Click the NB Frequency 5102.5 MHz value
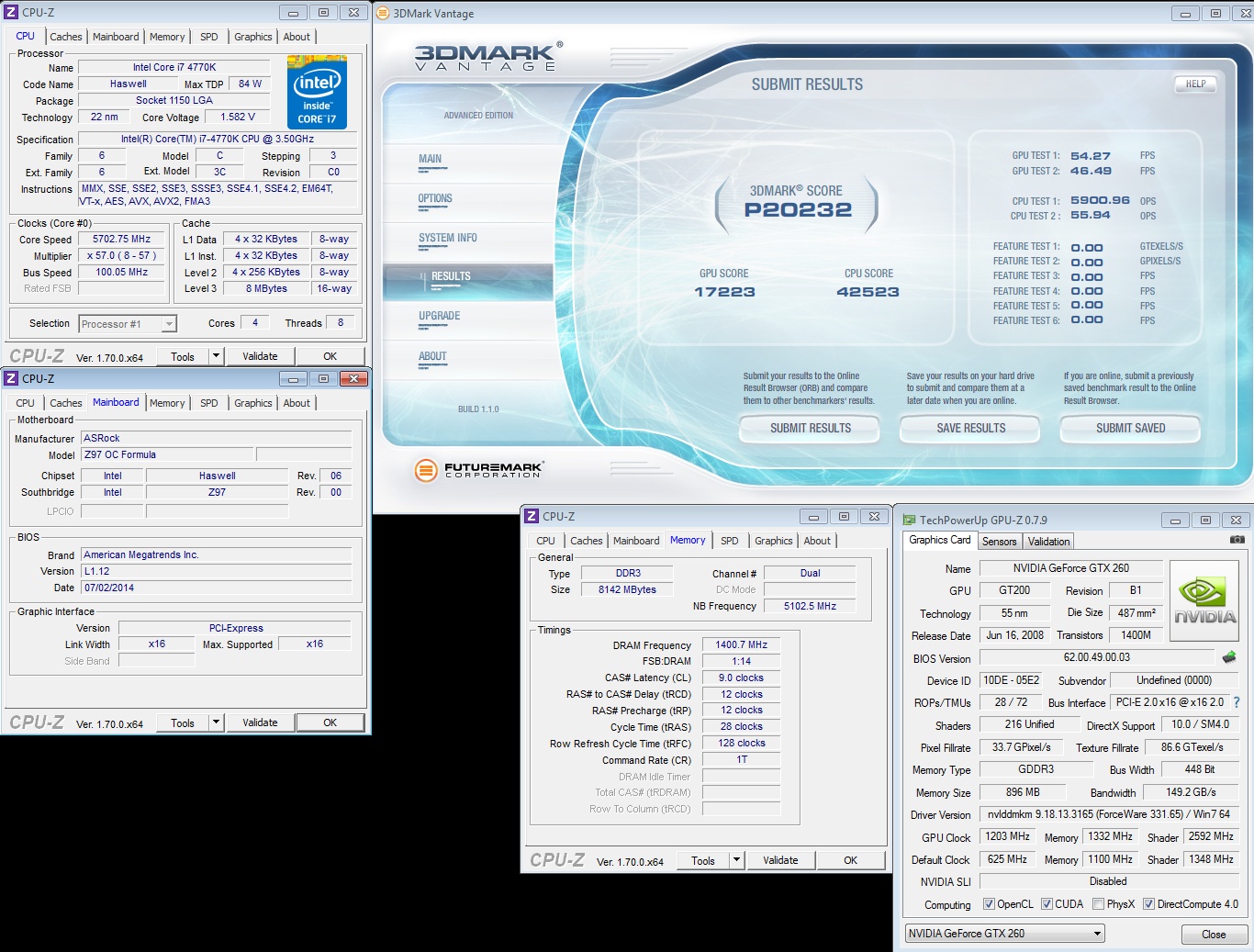This screenshot has width=1254, height=952. [810, 606]
